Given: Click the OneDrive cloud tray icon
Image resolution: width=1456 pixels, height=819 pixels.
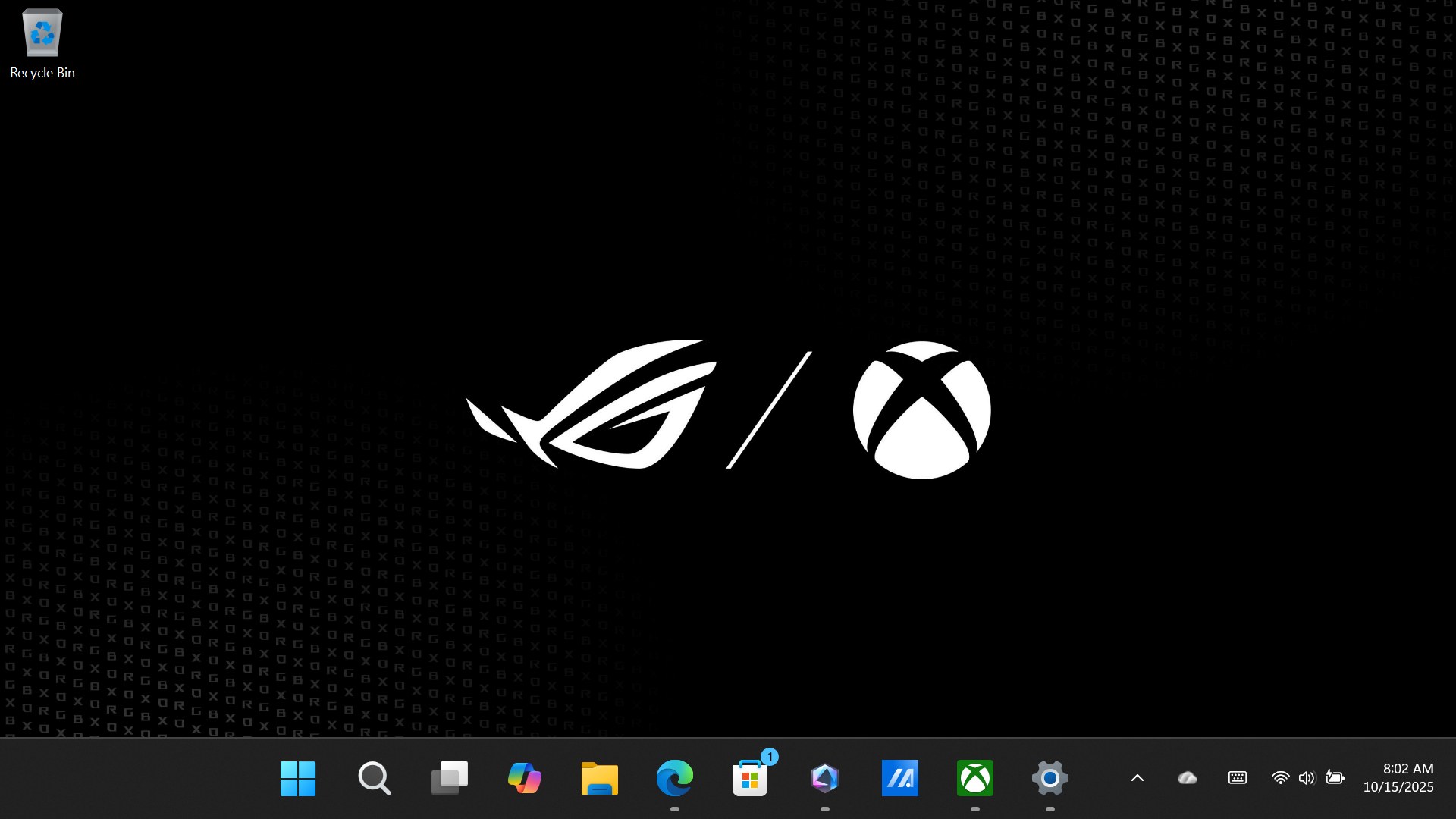Looking at the screenshot, I should point(1188,778).
